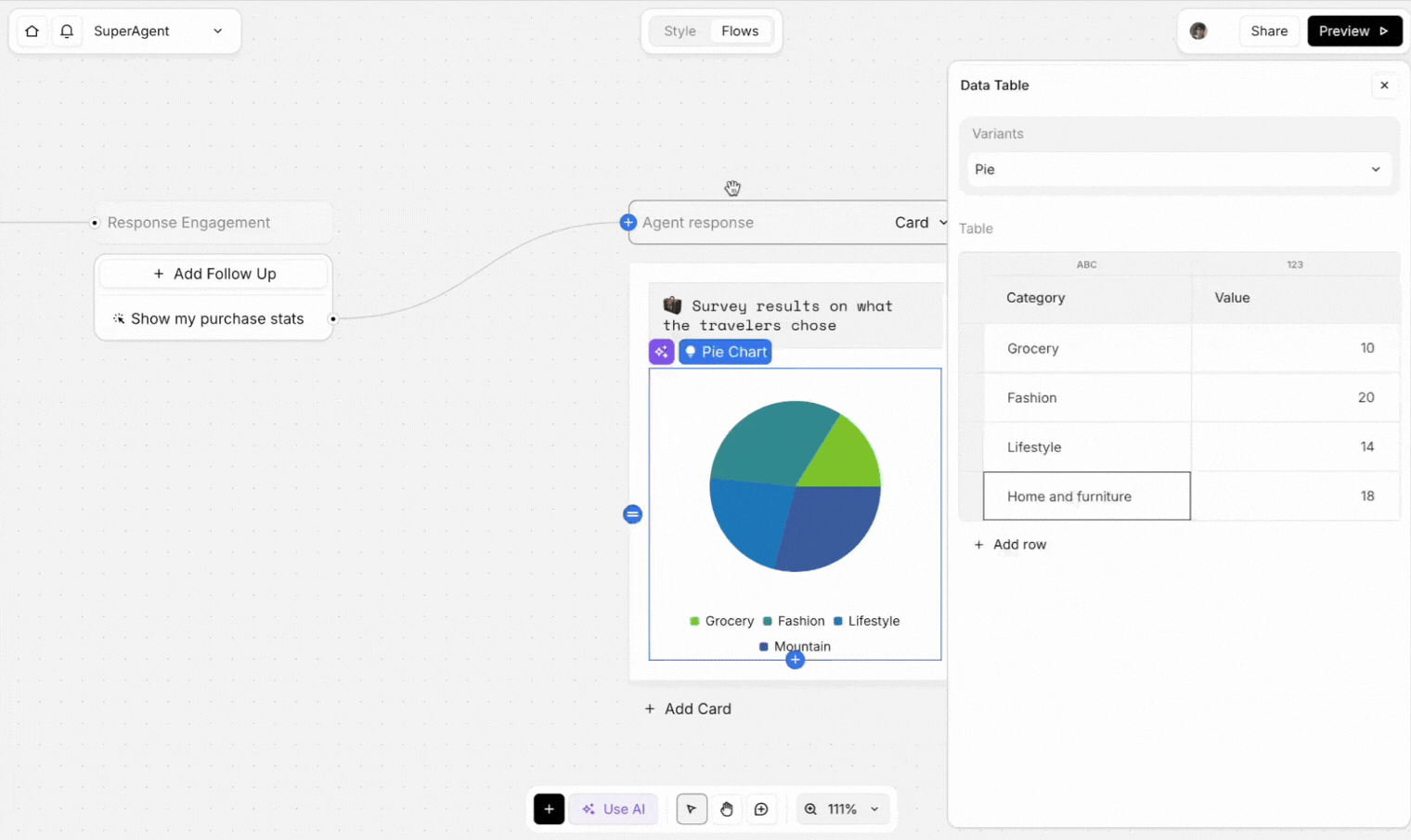Select the Pie Chart component tag
Viewport: 1411px width, 840px height.
click(x=725, y=352)
